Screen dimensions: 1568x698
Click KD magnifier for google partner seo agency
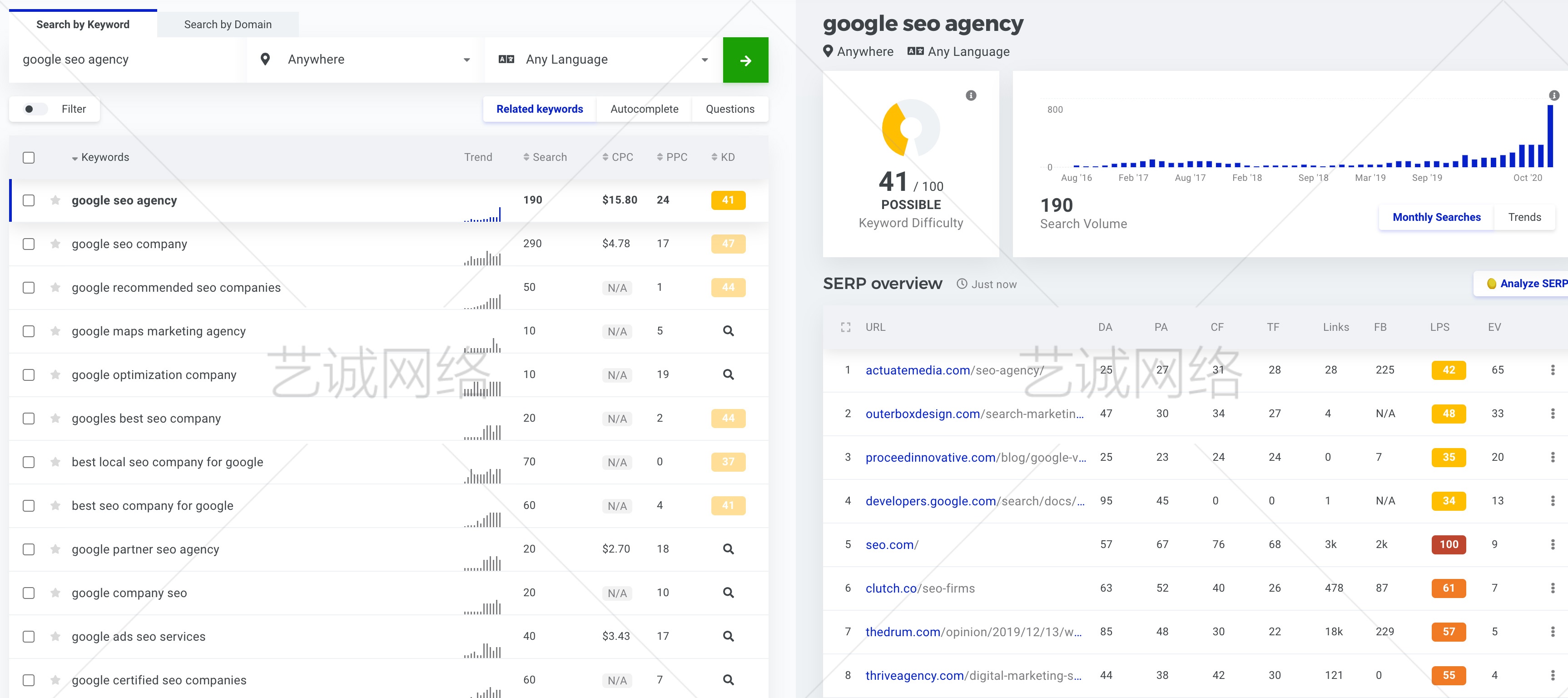pos(728,549)
